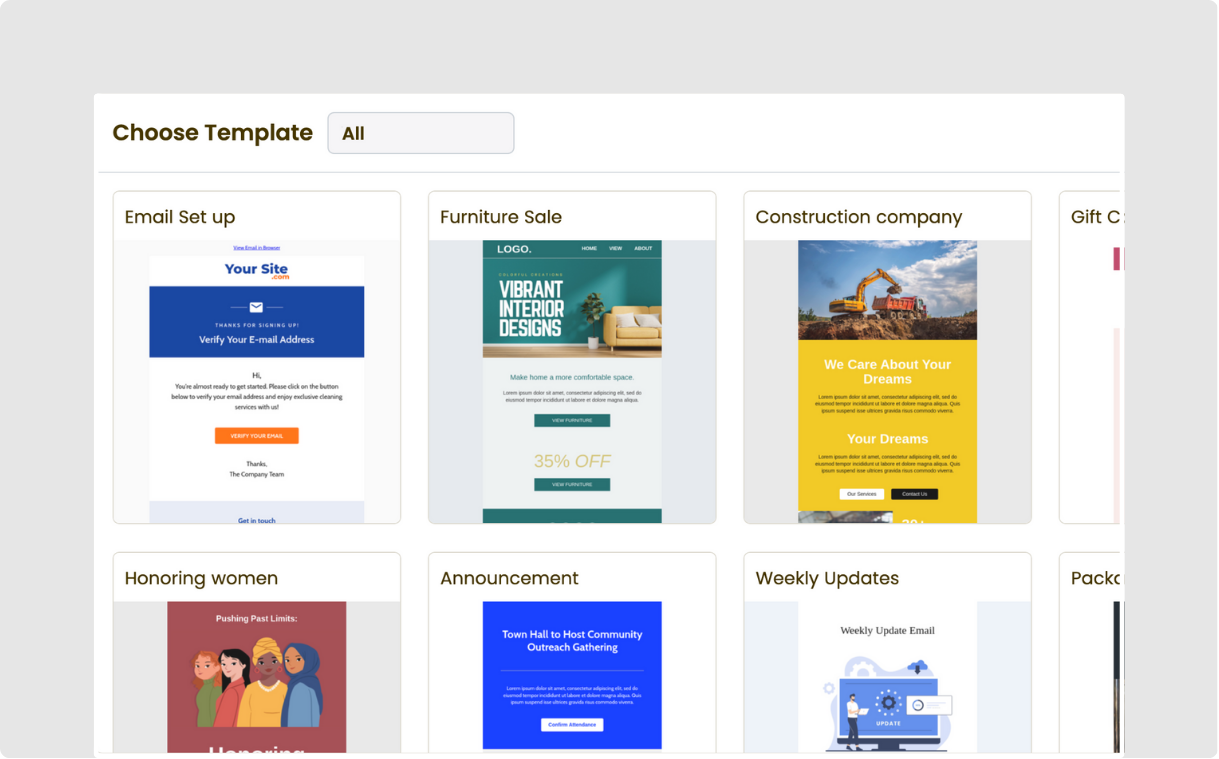Screen dimensions: 1219x759
Task: Click the VERIFY YOUR EMAIL button
Action: point(257,435)
